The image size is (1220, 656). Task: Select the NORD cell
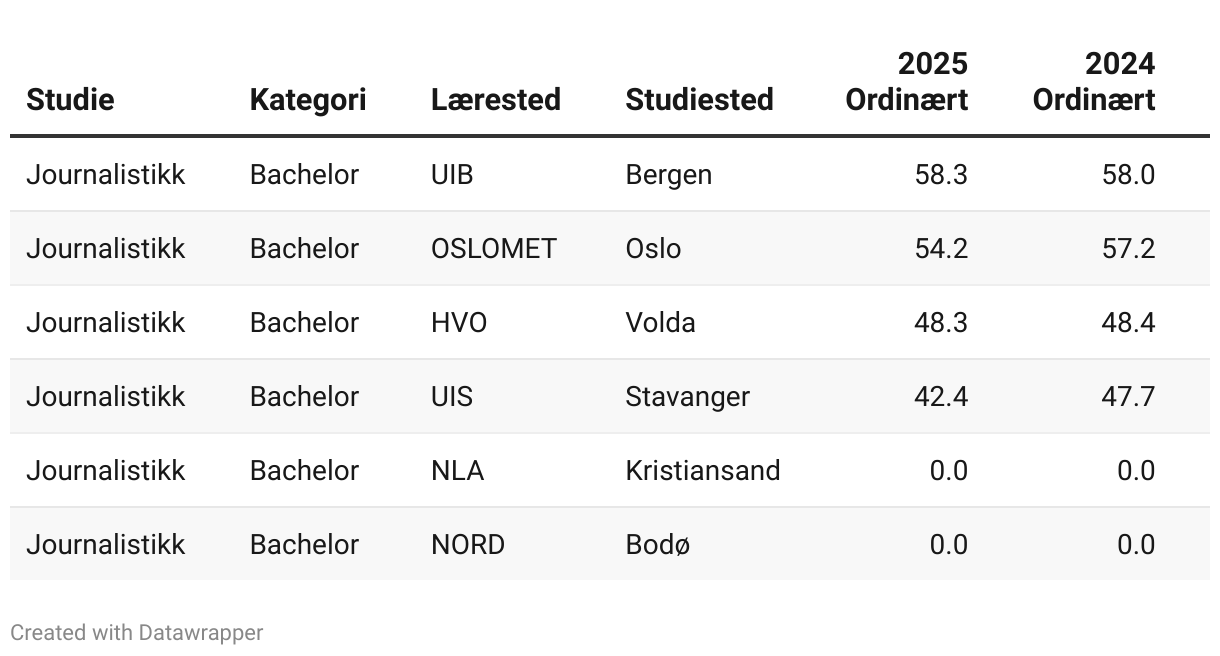[467, 544]
